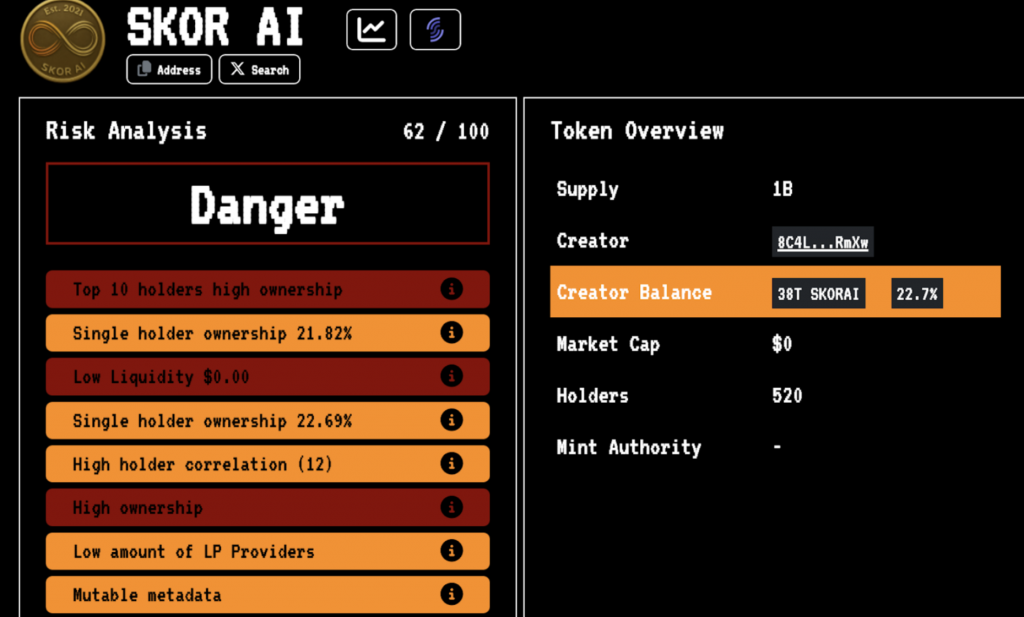
Task: Click the Low amount of LP Providers text
Action: (x=193, y=552)
